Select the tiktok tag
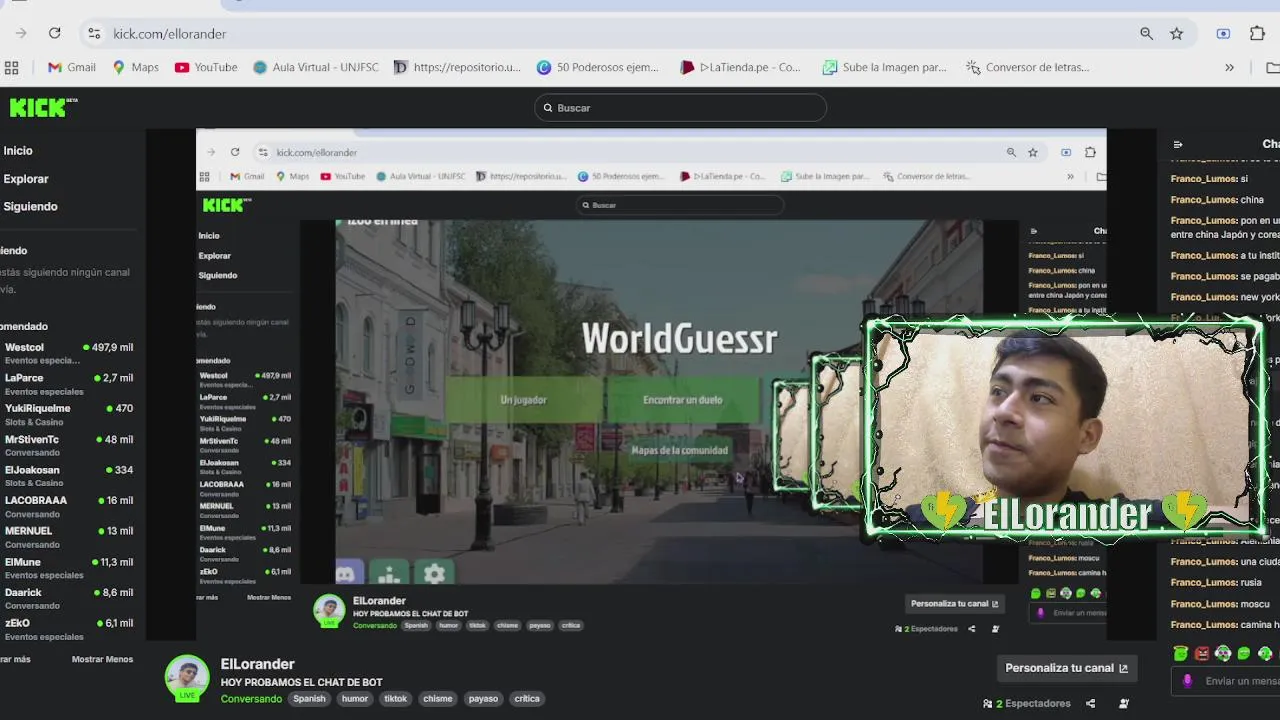The image size is (1280, 720). (x=396, y=698)
